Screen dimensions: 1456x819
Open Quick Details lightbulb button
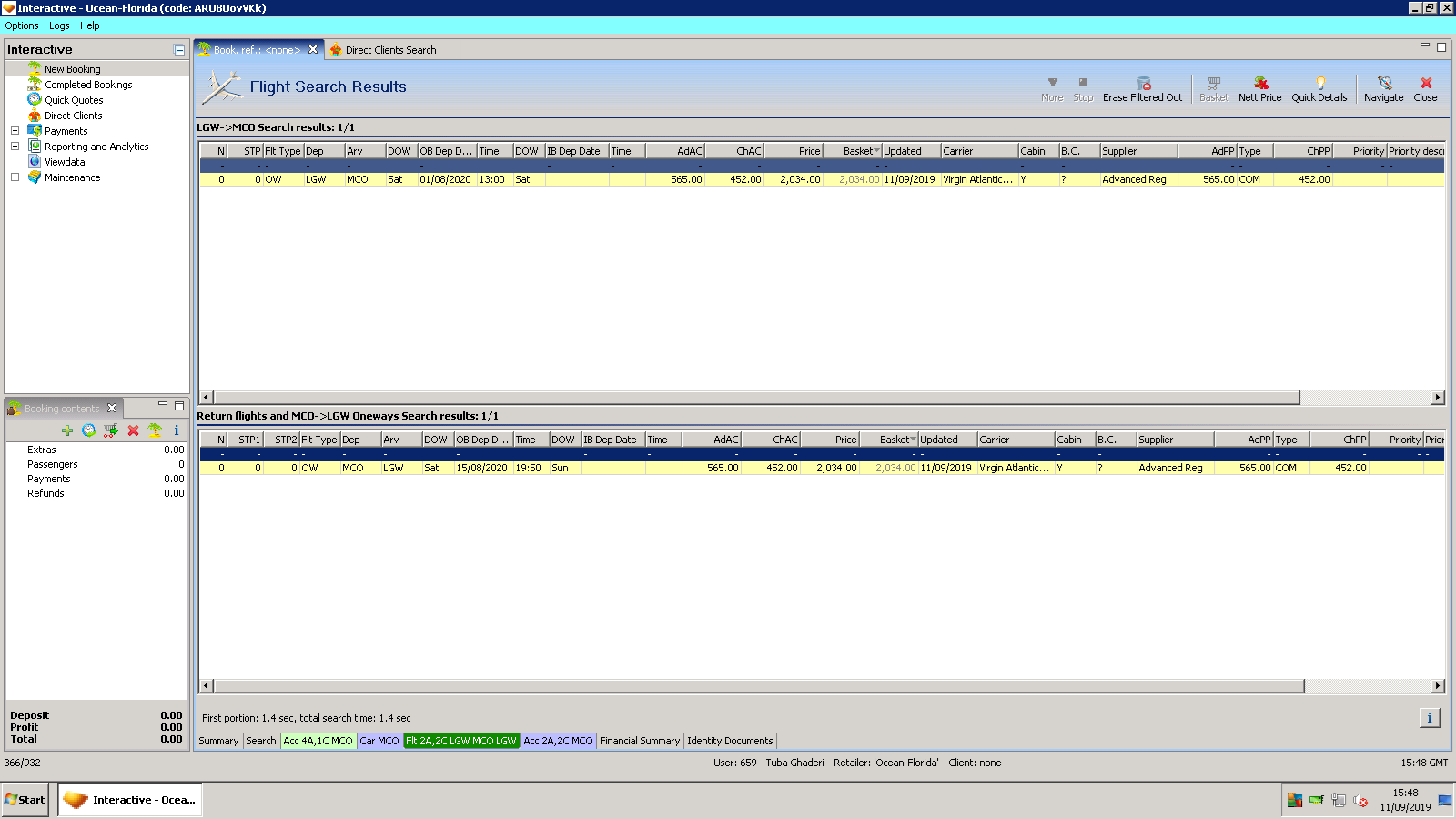[x=1319, y=89]
